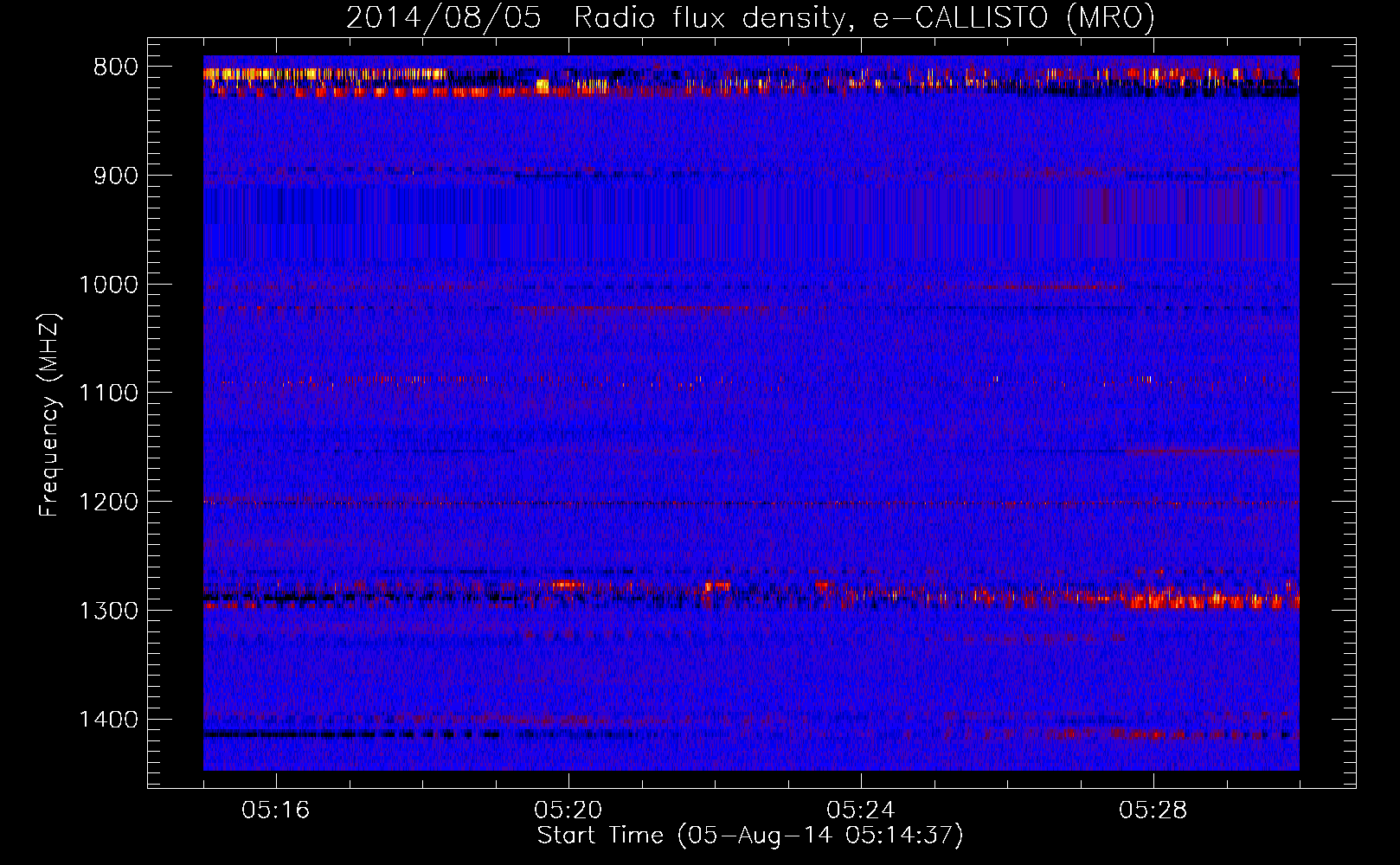
Task: Click the 1200 frequency tick label
Action: (x=108, y=503)
